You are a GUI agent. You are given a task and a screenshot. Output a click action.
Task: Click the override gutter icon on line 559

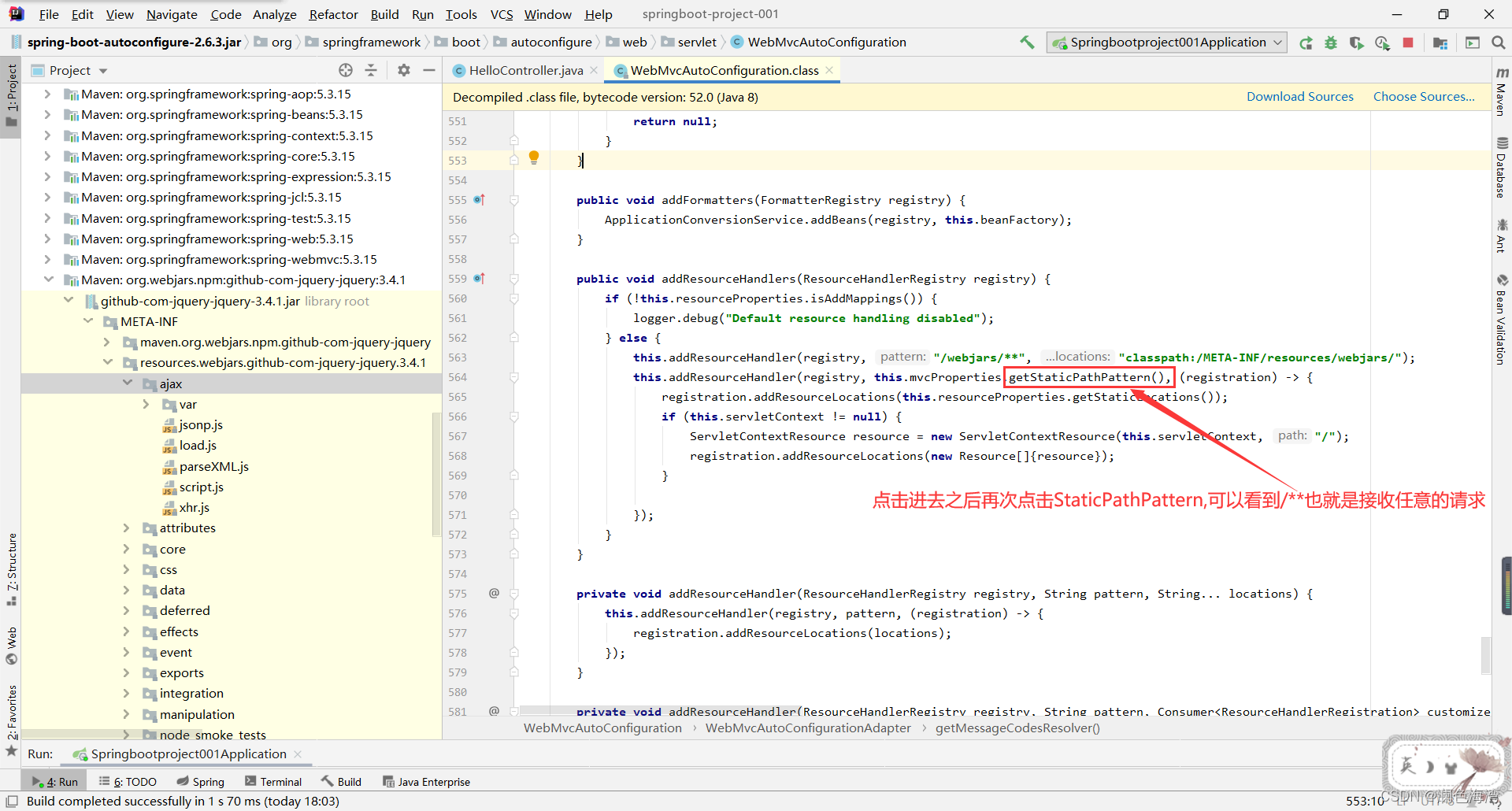(479, 279)
